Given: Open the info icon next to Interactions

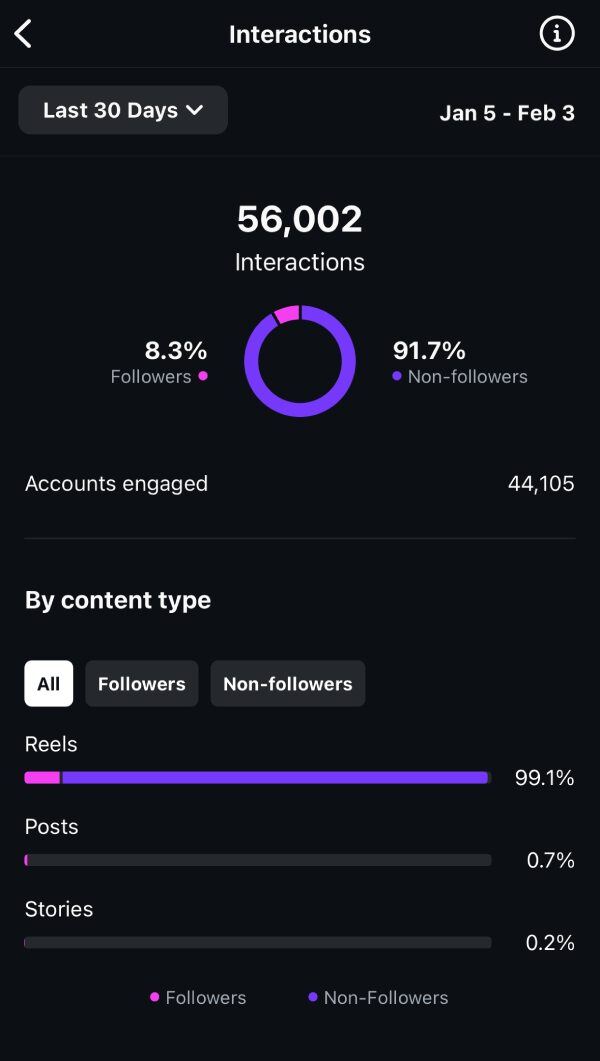Looking at the screenshot, I should tap(557, 33).
